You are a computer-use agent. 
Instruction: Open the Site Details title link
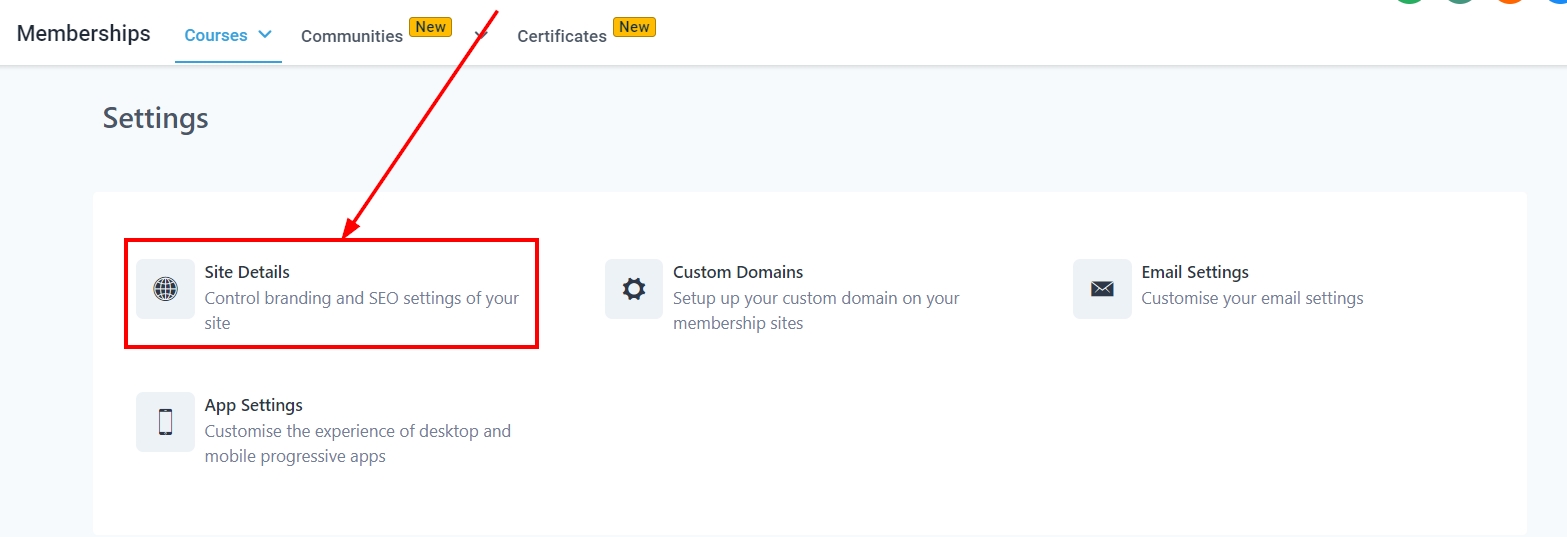coord(247,272)
